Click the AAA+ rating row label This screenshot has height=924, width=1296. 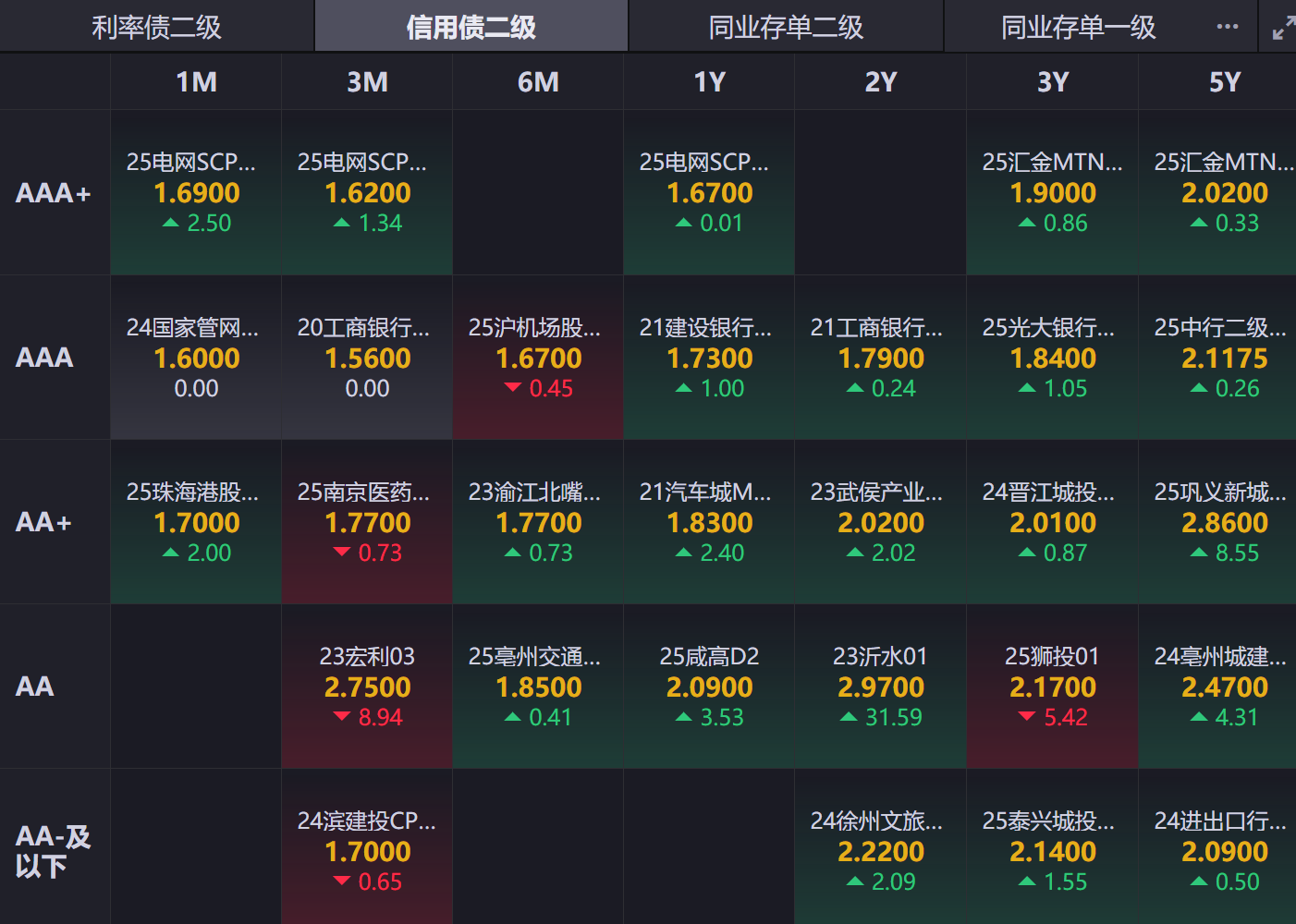point(54,193)
